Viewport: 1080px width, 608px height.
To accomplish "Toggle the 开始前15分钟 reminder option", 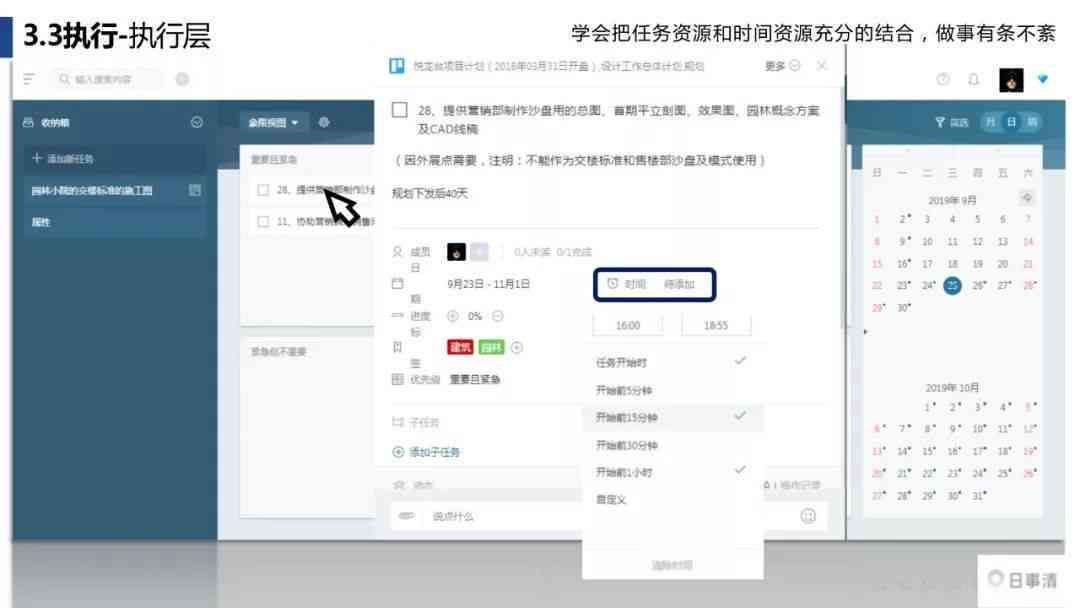I will pyautogui.click(x=672, y=417).
